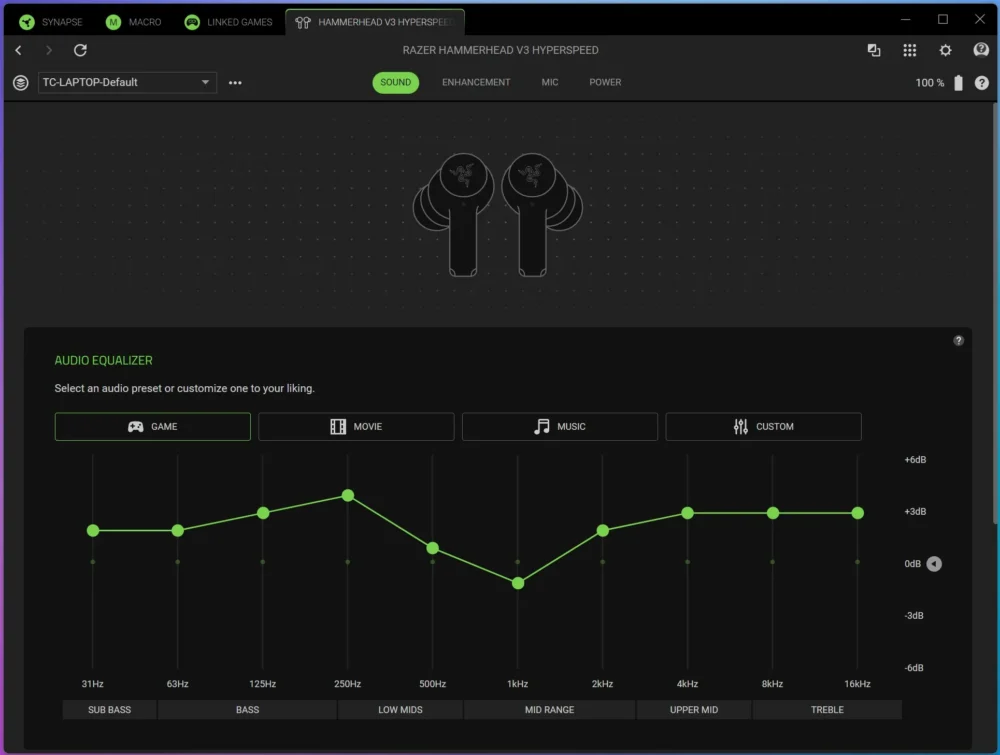1000x755 pixels.
Task: Click the Linked Games controller icon
Action: [192, 22]
